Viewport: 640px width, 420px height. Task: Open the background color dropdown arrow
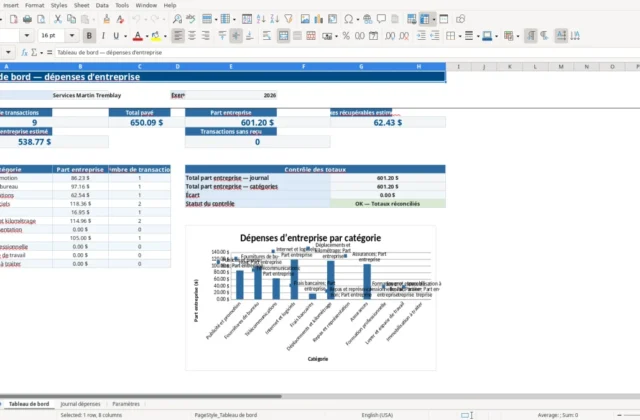click(165, 36)
